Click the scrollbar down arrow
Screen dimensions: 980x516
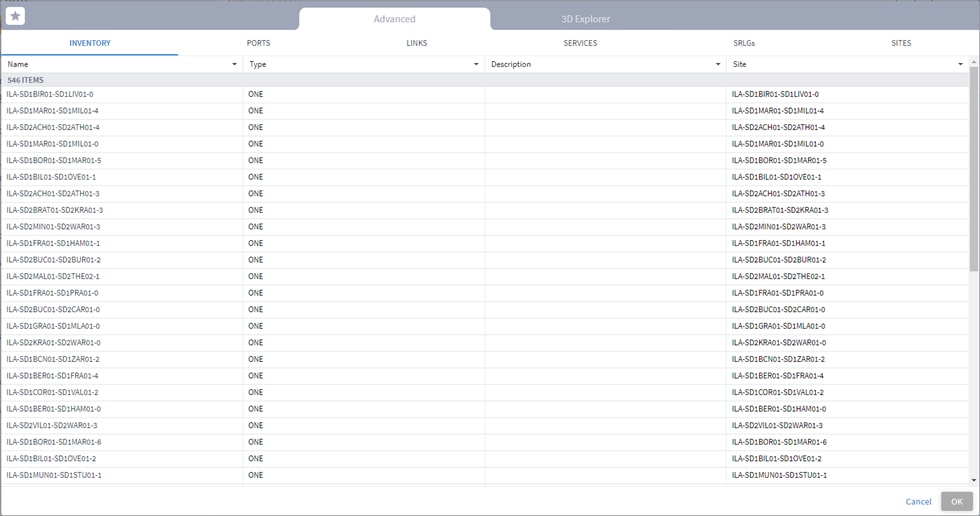[974, 480]
